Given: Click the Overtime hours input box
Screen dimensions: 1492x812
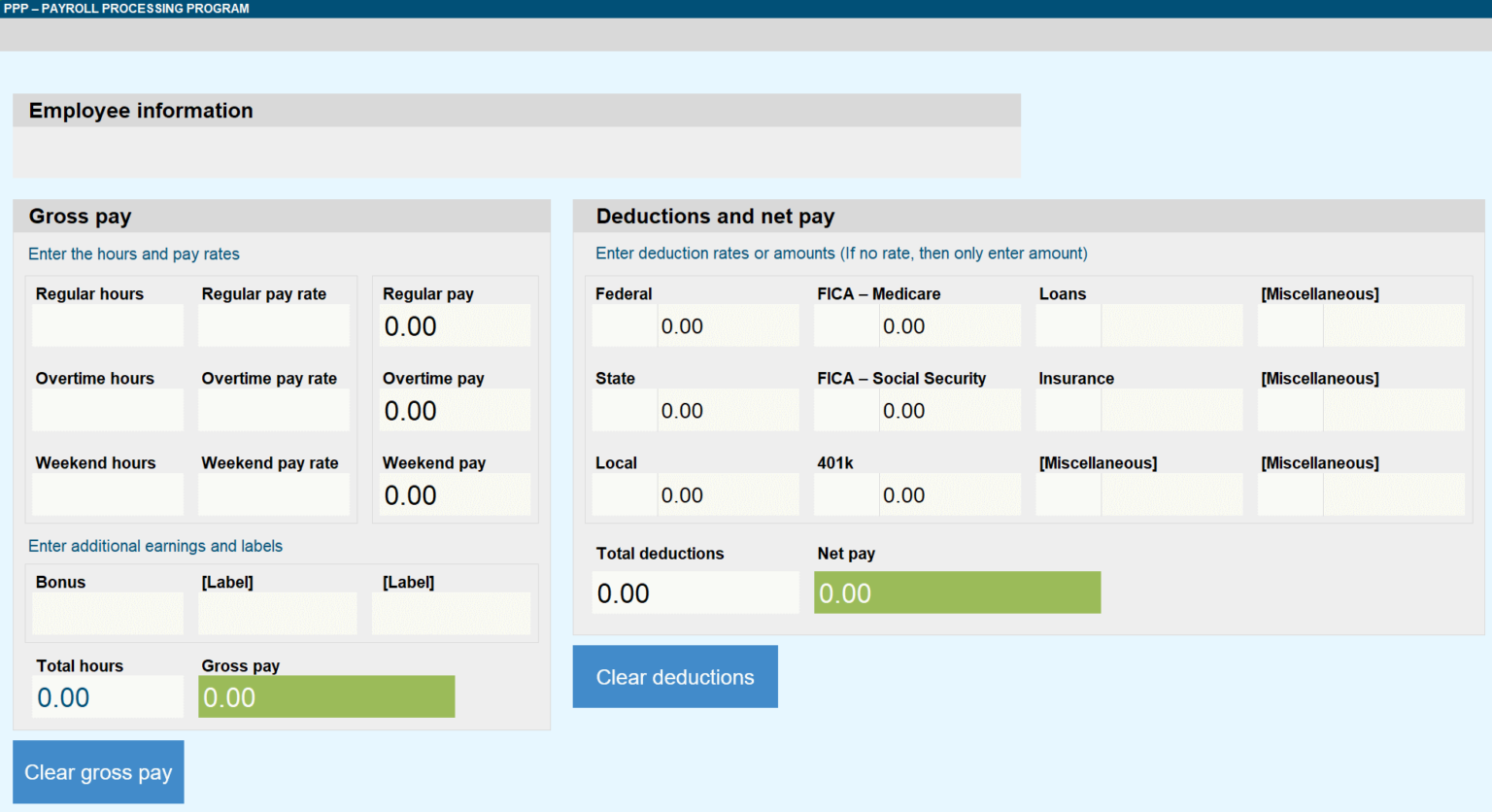Looking at the screenshot, I should coord(108,411).
